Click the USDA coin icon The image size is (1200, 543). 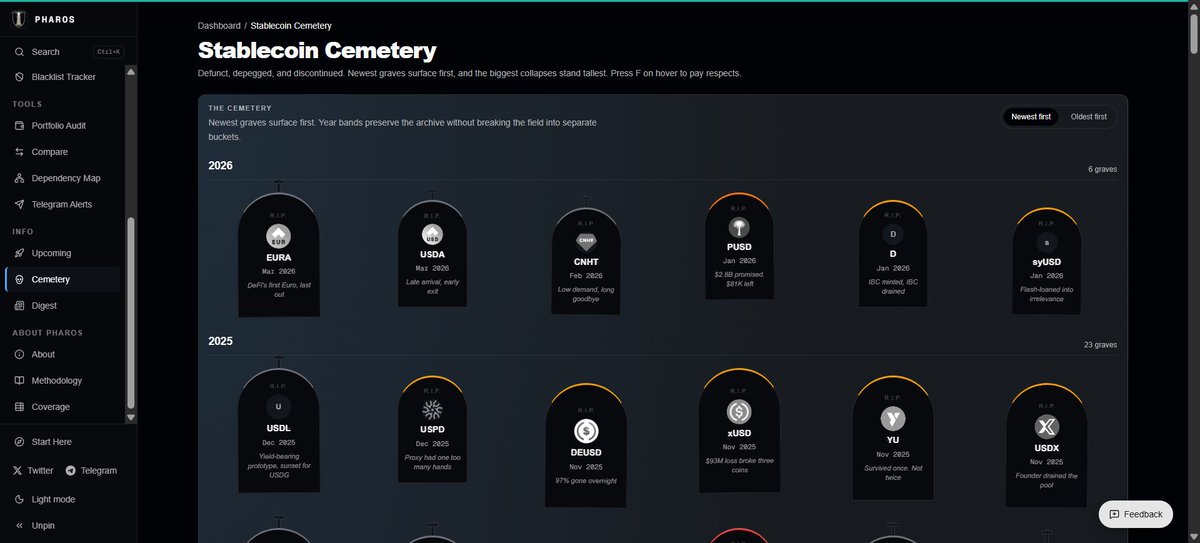point(433,236)
